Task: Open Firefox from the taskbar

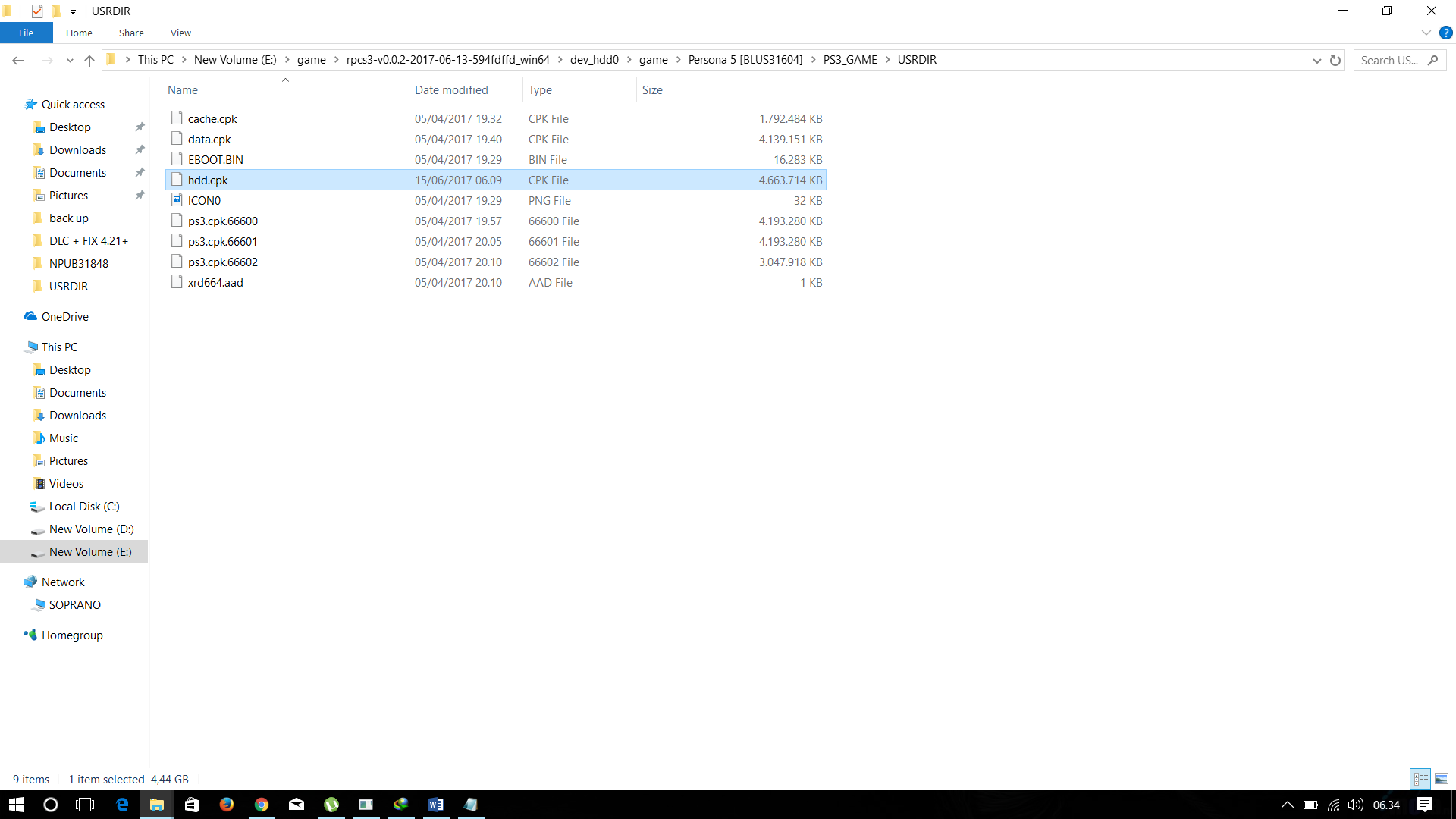Action: (x=226, y=805)
